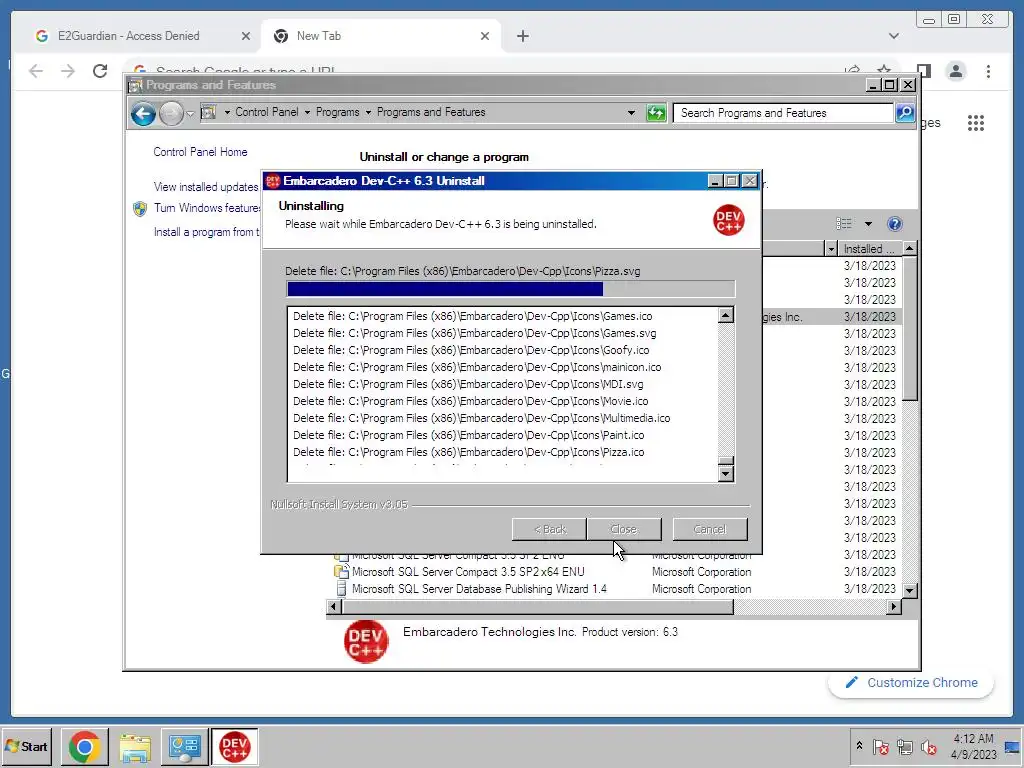Open Turn Windows features link

[207, 208]
